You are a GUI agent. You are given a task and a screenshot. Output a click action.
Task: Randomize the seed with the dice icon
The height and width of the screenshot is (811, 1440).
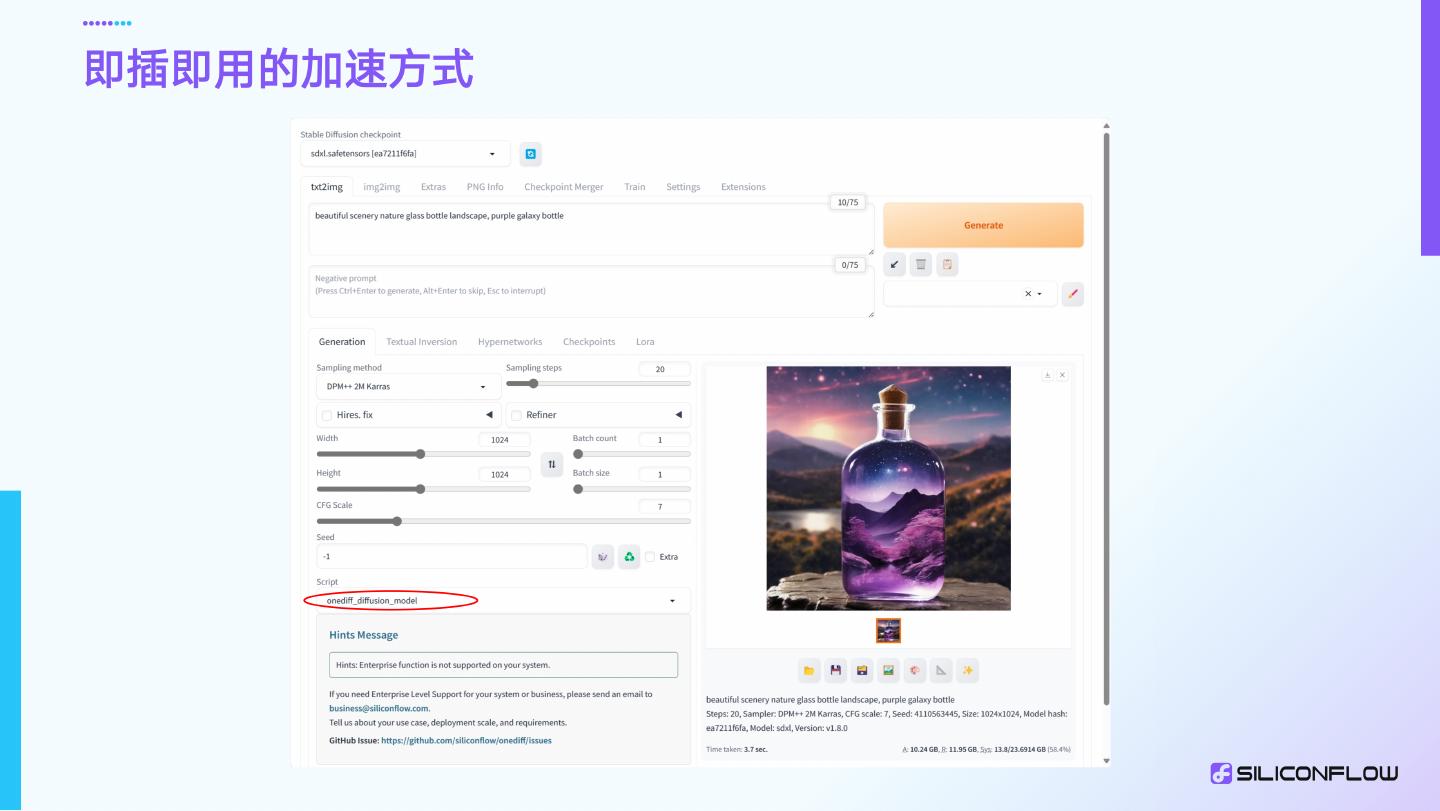(x=603, y=557)
